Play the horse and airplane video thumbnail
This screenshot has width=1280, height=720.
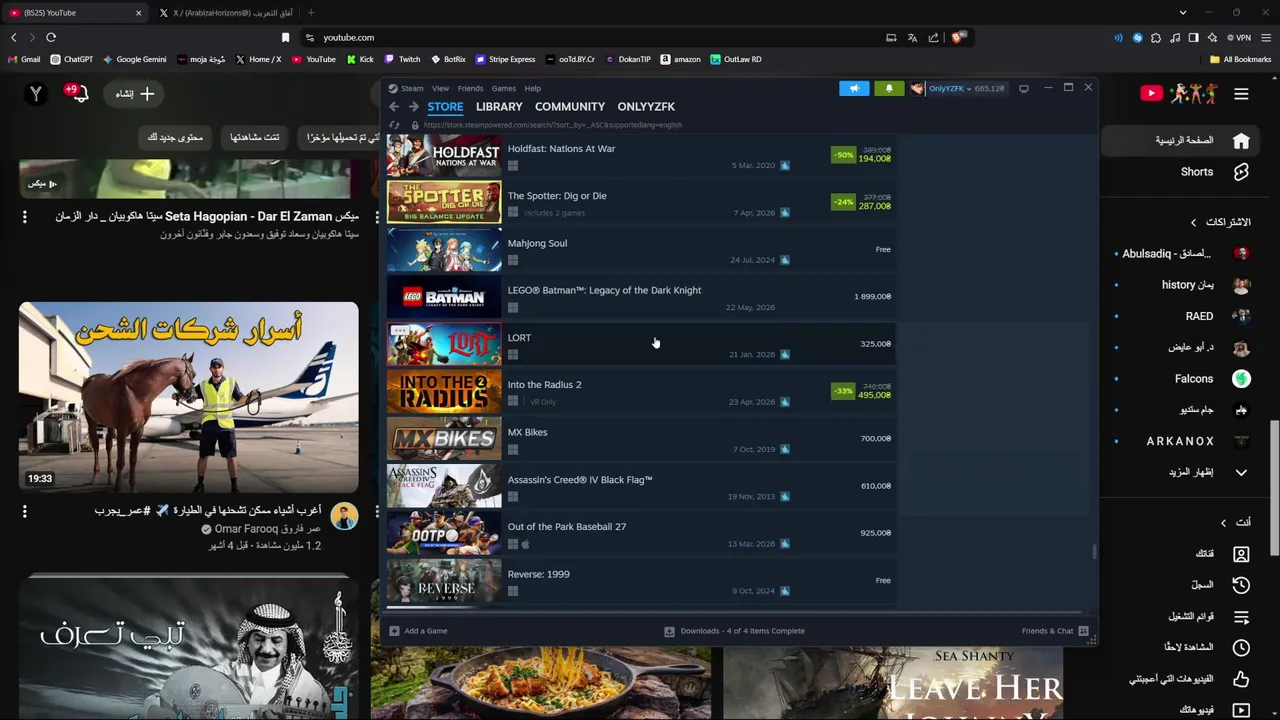[x=188, y=397]
